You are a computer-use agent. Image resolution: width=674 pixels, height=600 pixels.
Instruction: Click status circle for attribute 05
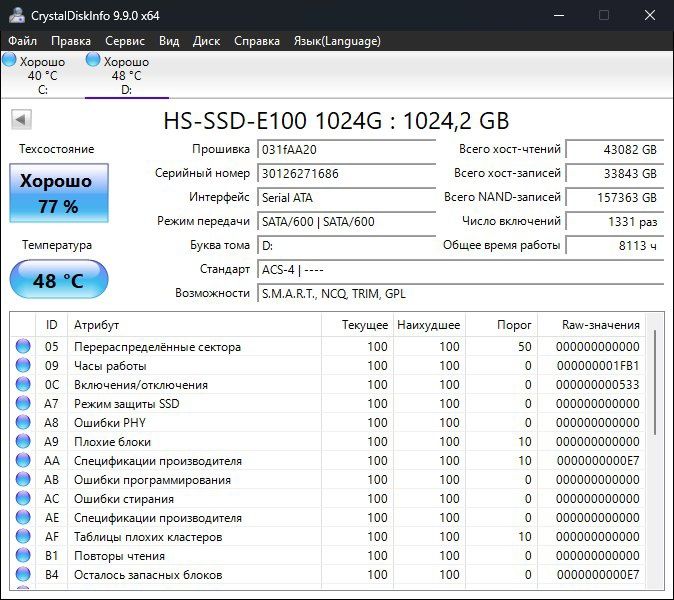click(23, 346)
